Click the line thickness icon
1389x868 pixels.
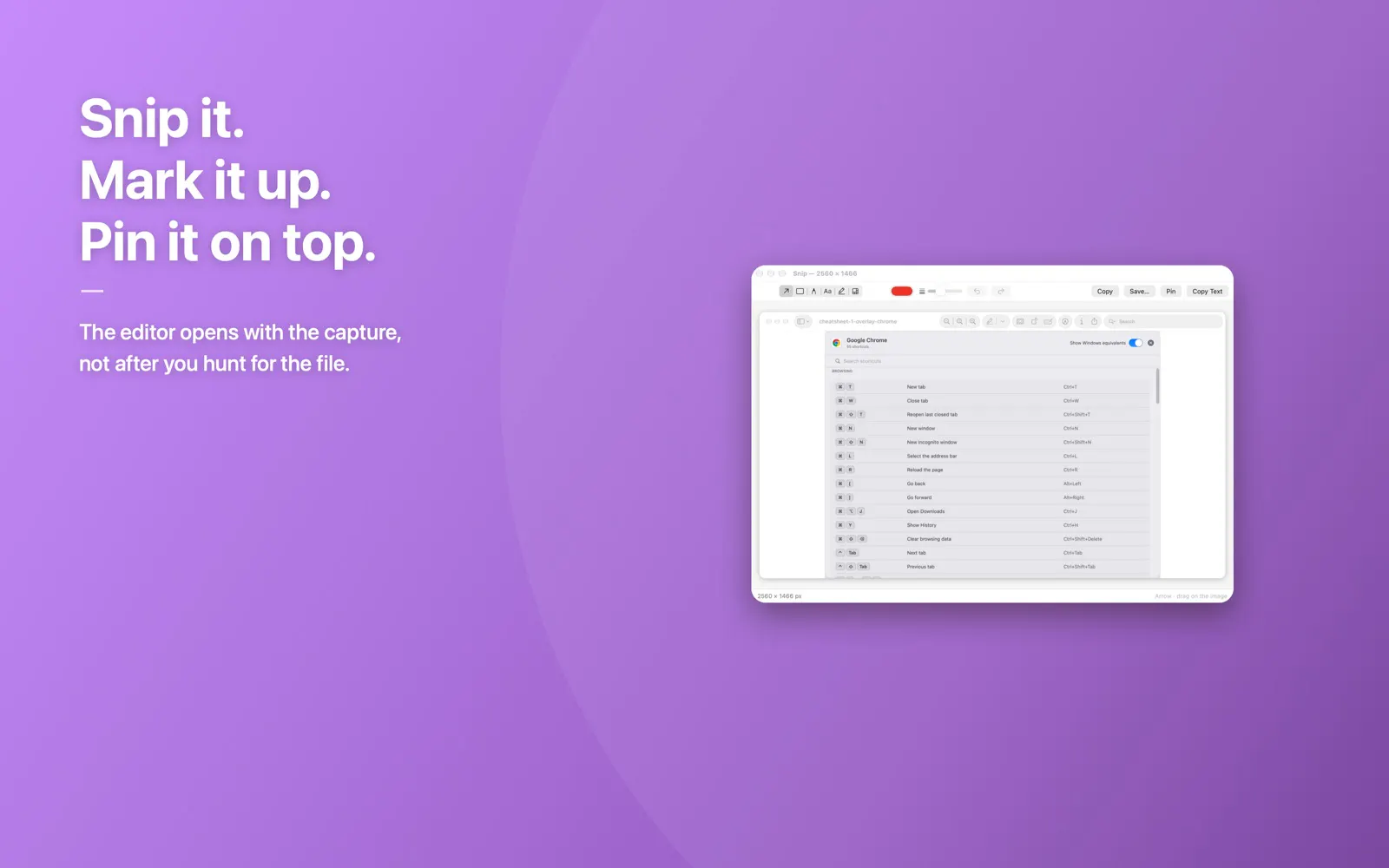click(x=922, y=292)
